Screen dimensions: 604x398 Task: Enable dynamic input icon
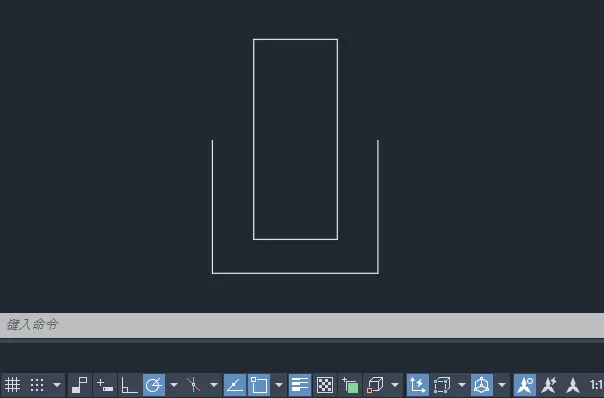(104, 385)
